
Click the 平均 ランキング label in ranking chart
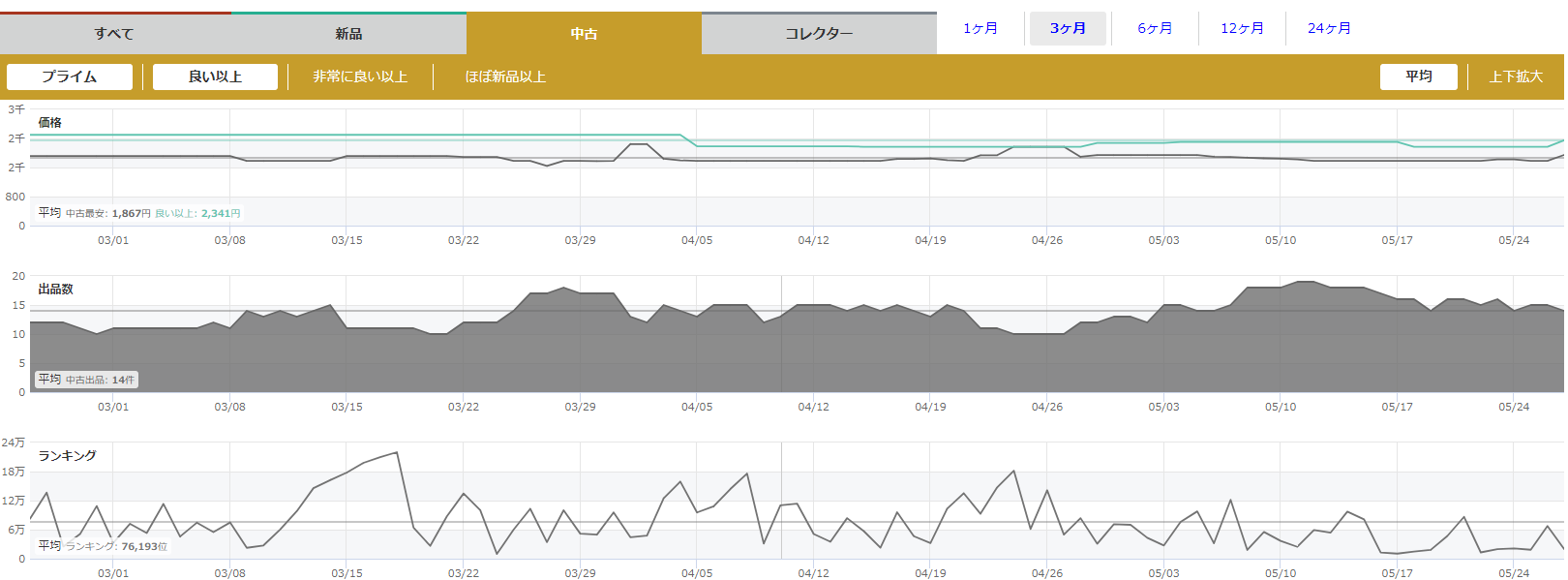tap(103, 546)
